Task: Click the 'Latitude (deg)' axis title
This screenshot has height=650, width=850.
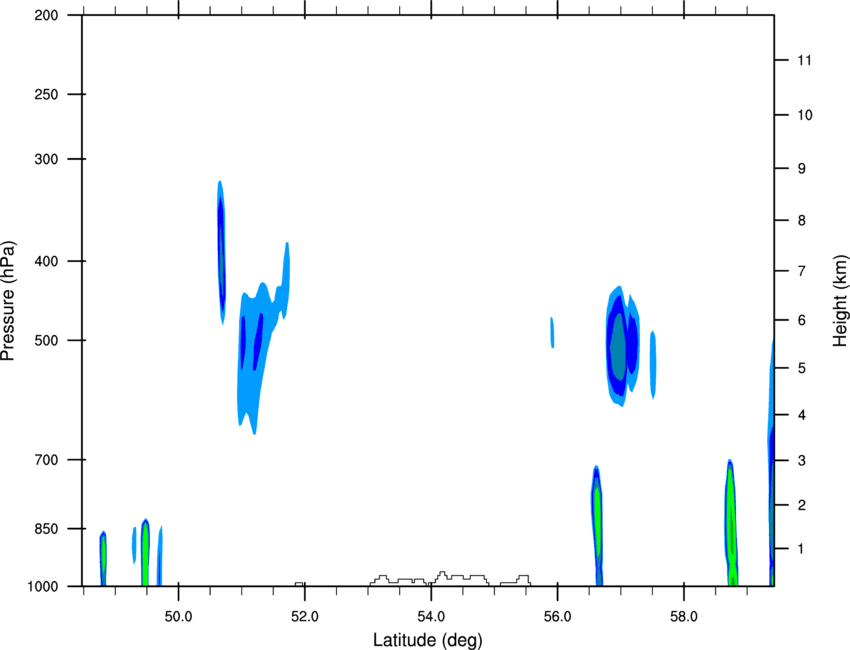Action: pyautogui.click(x=428, y=640)
